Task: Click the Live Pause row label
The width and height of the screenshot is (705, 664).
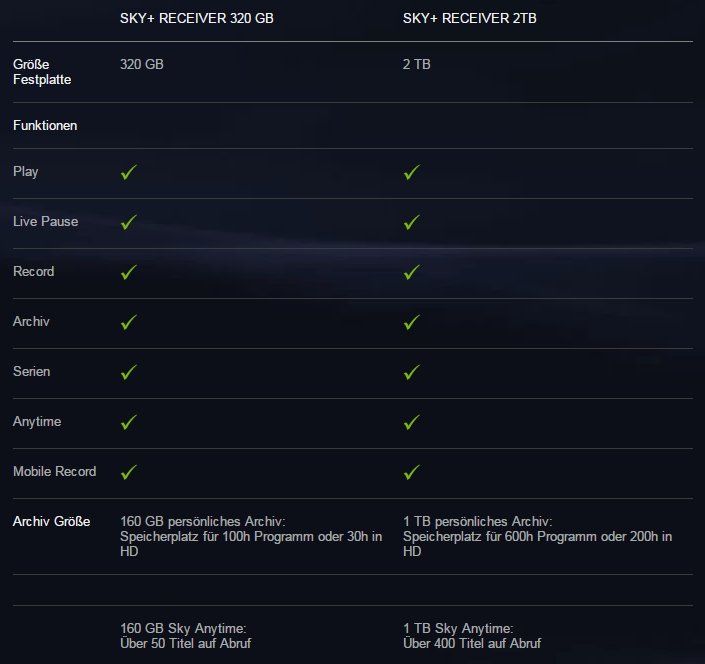Action: click(45, 221)
